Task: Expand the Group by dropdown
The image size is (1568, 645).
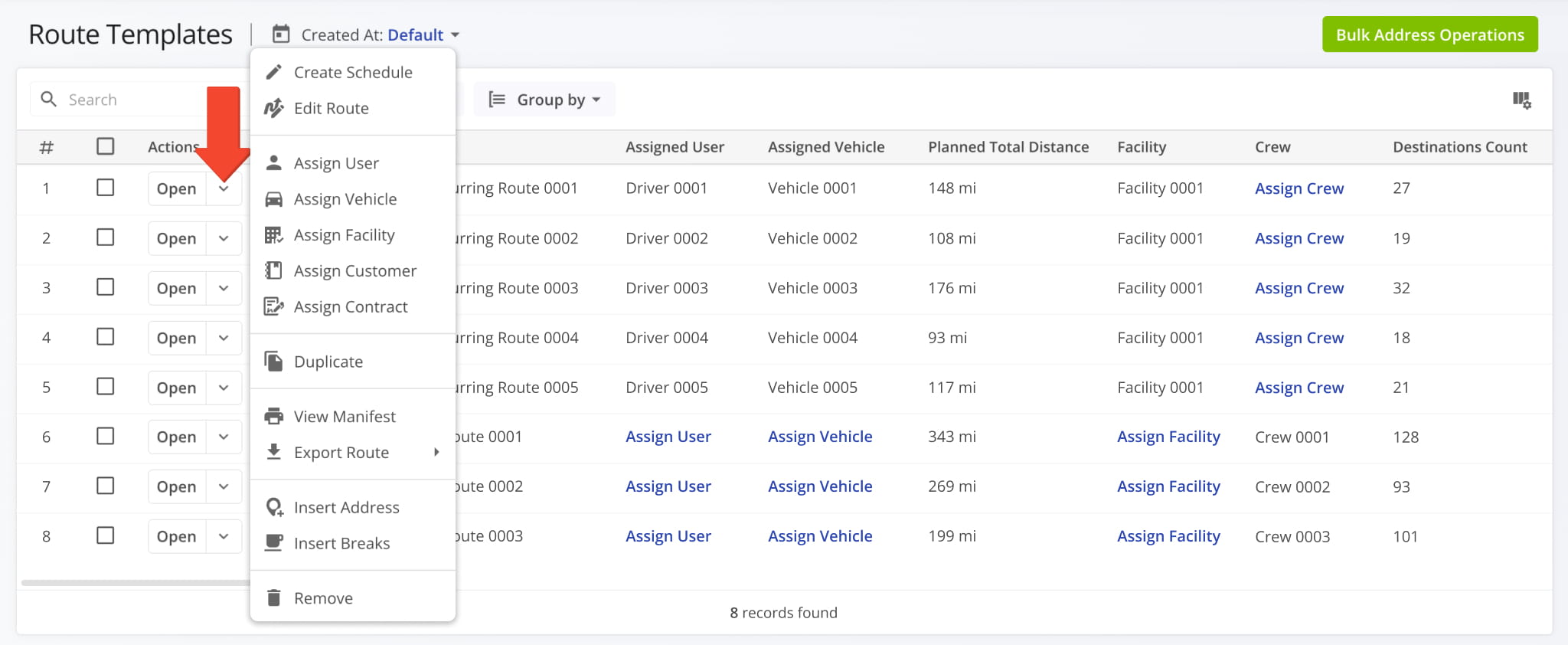Action: [544, 100]
